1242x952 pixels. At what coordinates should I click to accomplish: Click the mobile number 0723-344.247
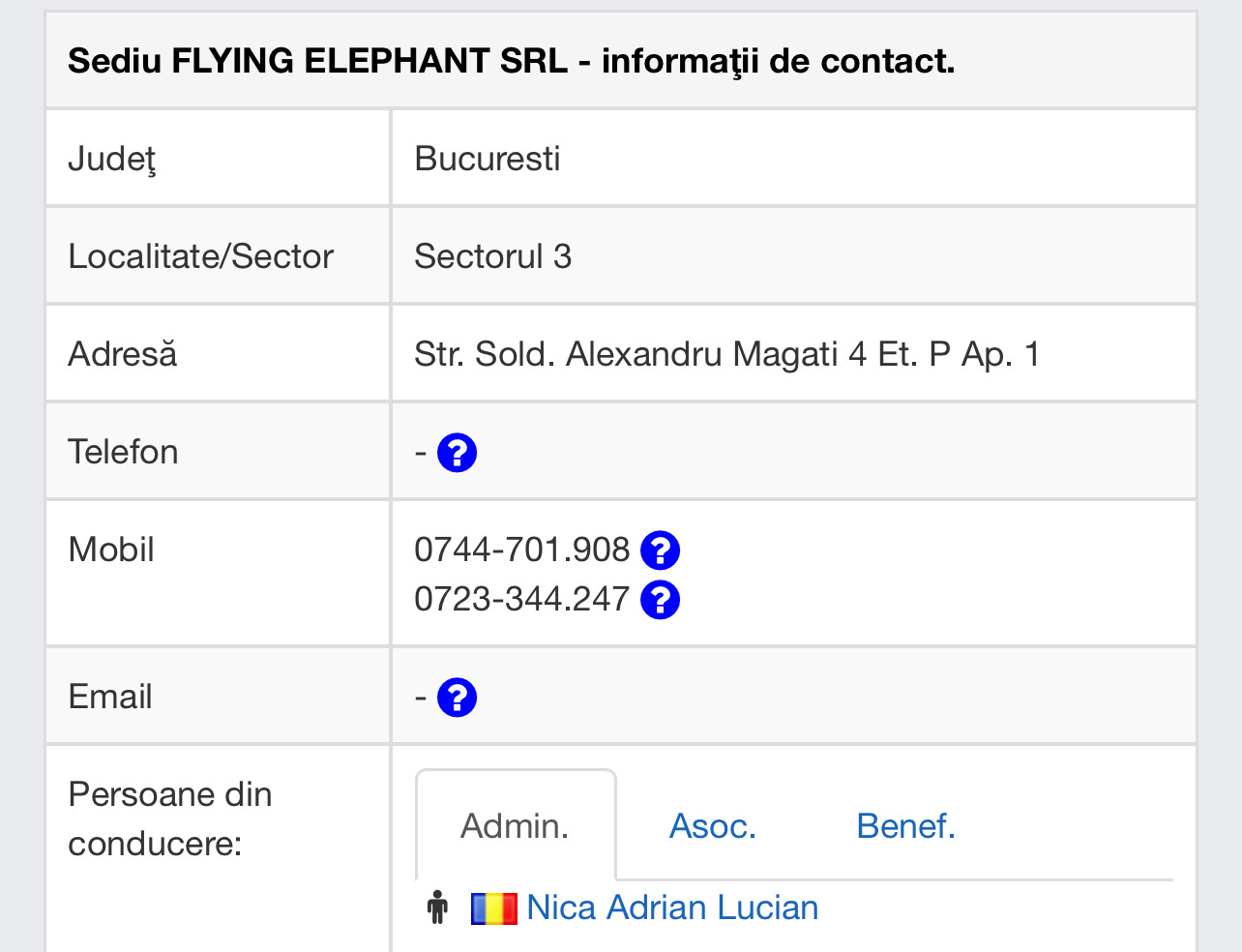pyautogui.click(x=521, y=599)
